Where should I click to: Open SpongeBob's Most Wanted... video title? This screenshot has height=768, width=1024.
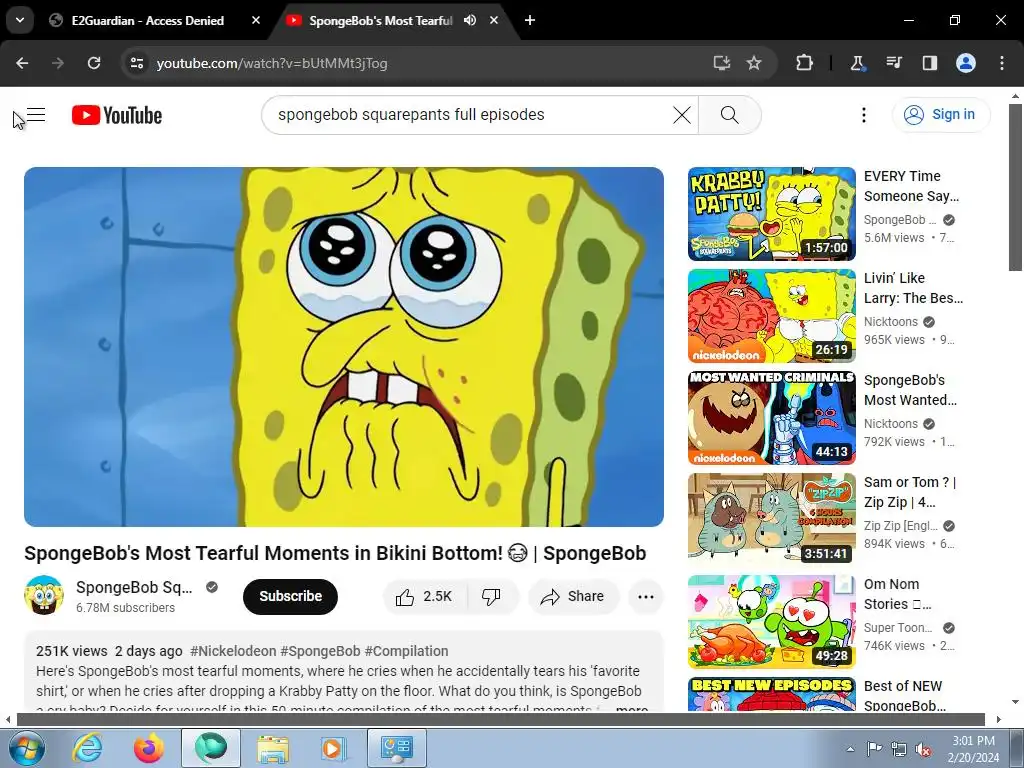[x=910, y=390]
